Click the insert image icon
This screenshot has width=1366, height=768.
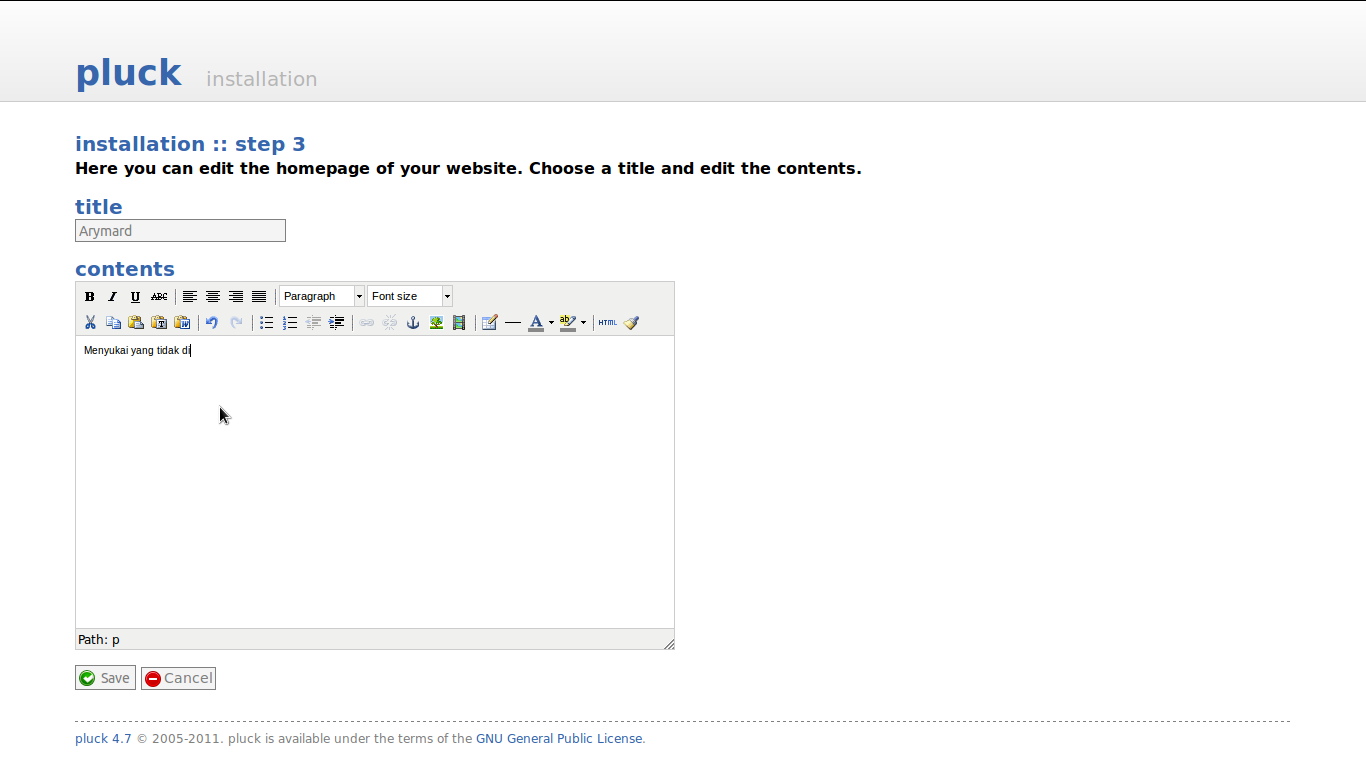(436, 323)
